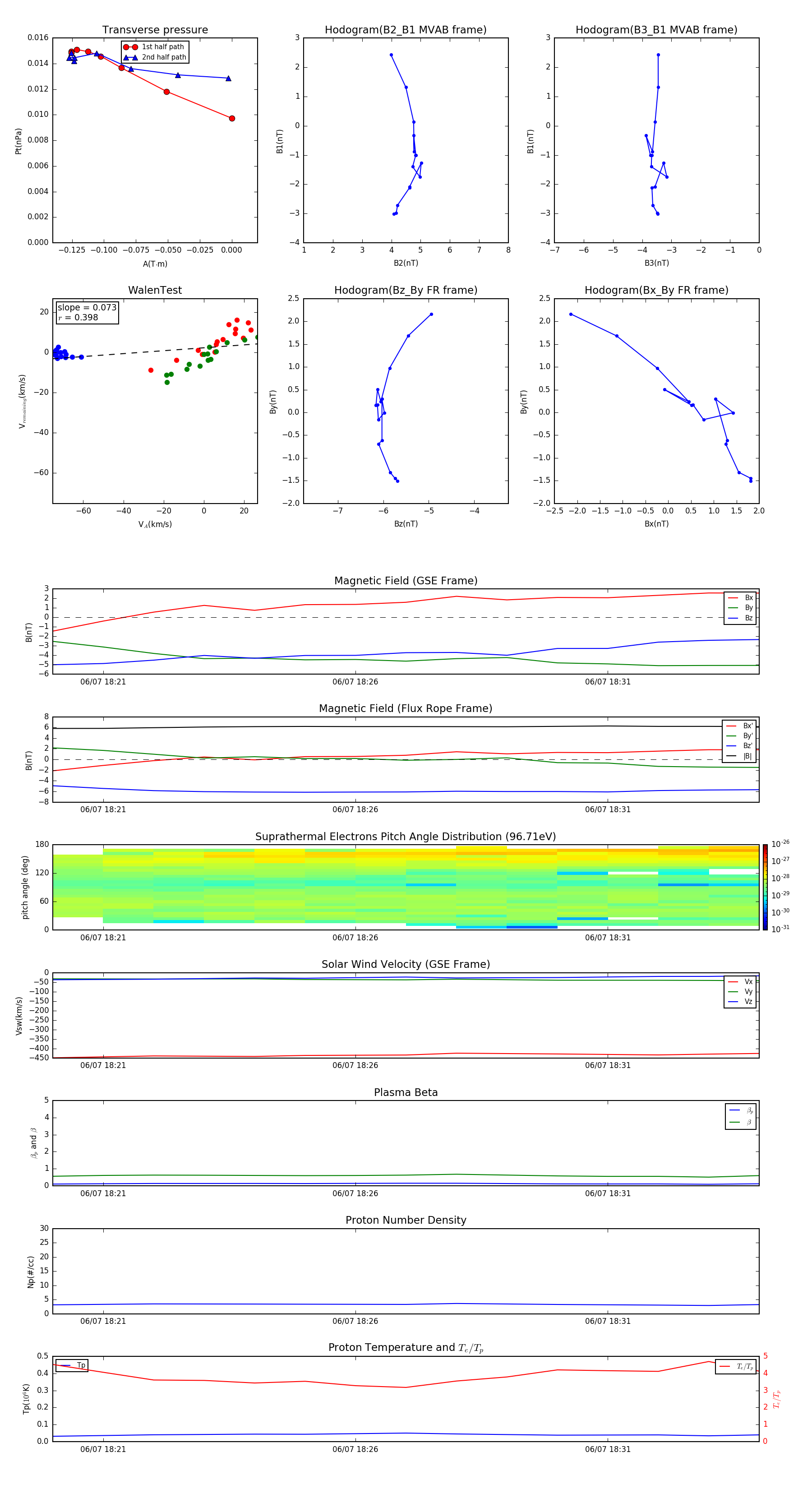Screen dimensions: 812x1489
Task: Click the "Transverse pressure" plot title
Action: coord(155,30)
